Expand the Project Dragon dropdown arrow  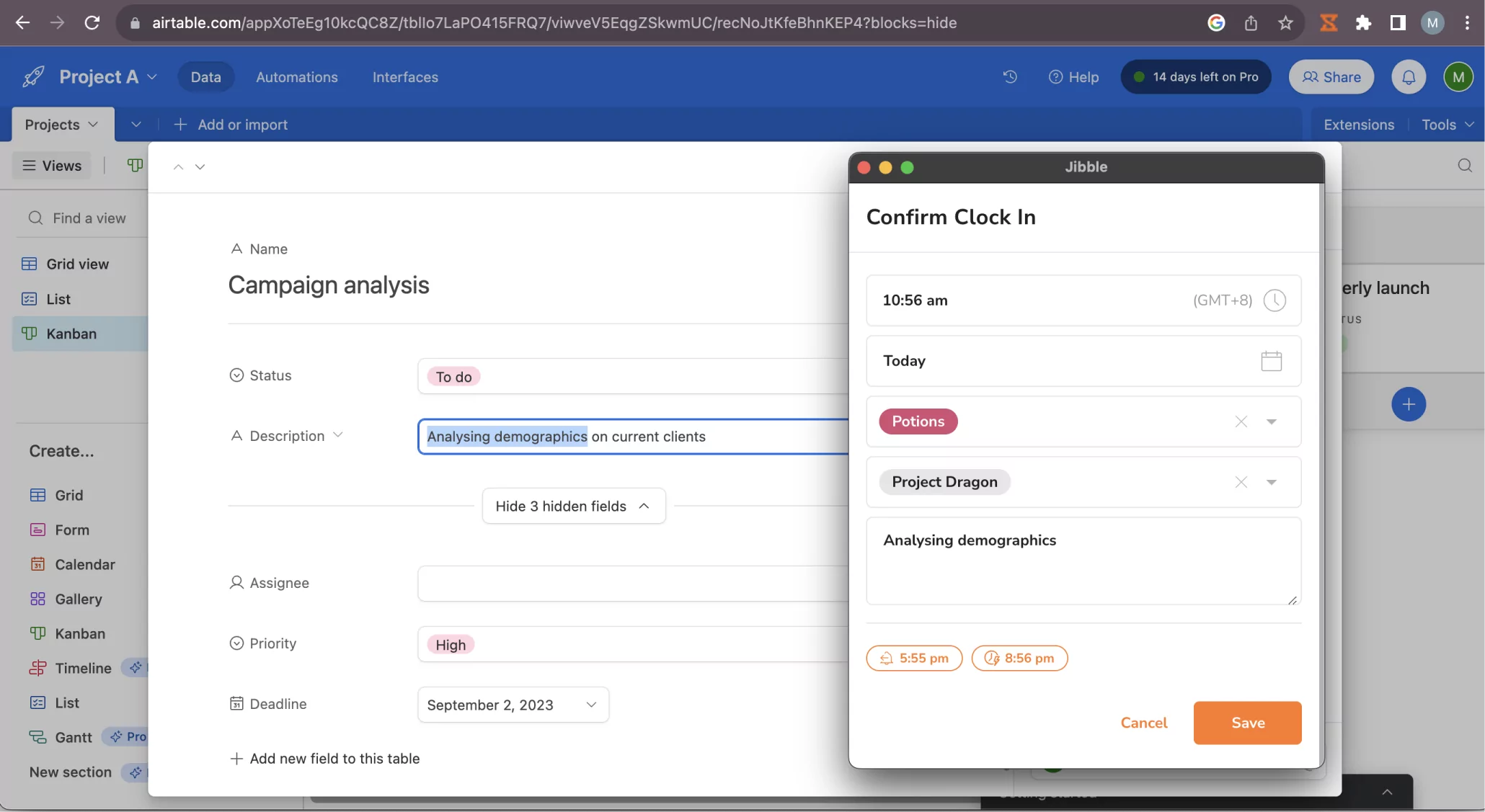[1272, 482]
